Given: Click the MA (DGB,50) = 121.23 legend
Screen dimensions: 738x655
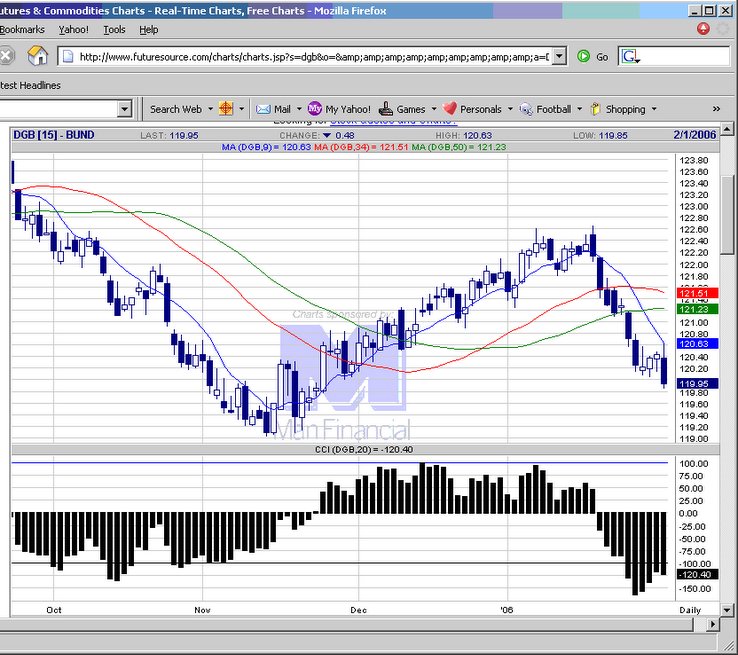Looking at the screenshot, I should click(459, 147).
